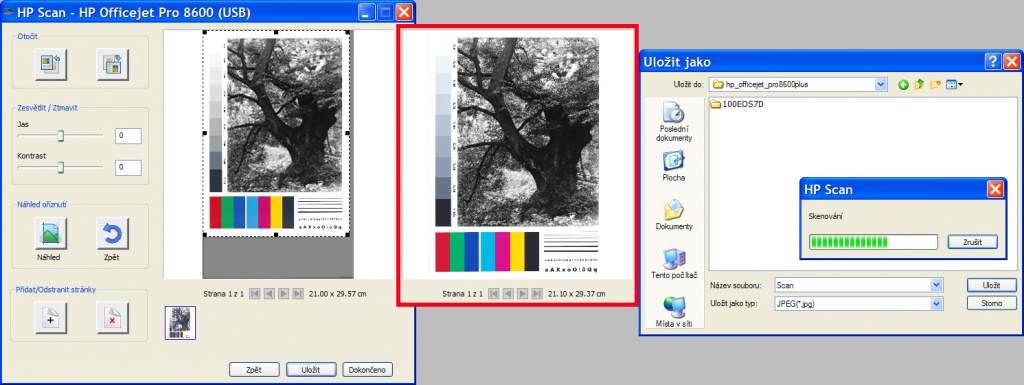Close the HP Scan progress dialog
The image size is (1024, 385).
tap(995, 190)
